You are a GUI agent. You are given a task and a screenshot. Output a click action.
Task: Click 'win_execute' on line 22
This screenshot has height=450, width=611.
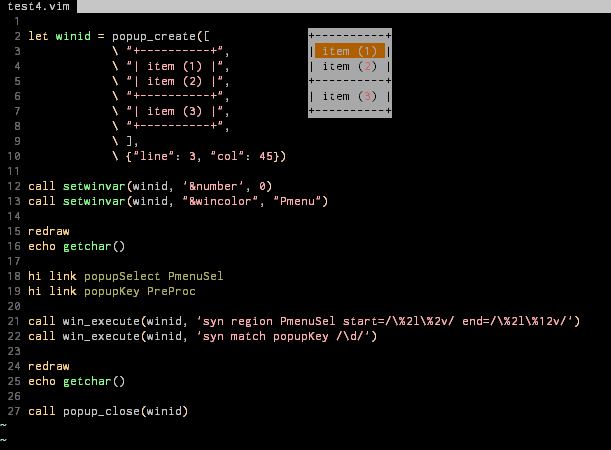coord(101,336)
